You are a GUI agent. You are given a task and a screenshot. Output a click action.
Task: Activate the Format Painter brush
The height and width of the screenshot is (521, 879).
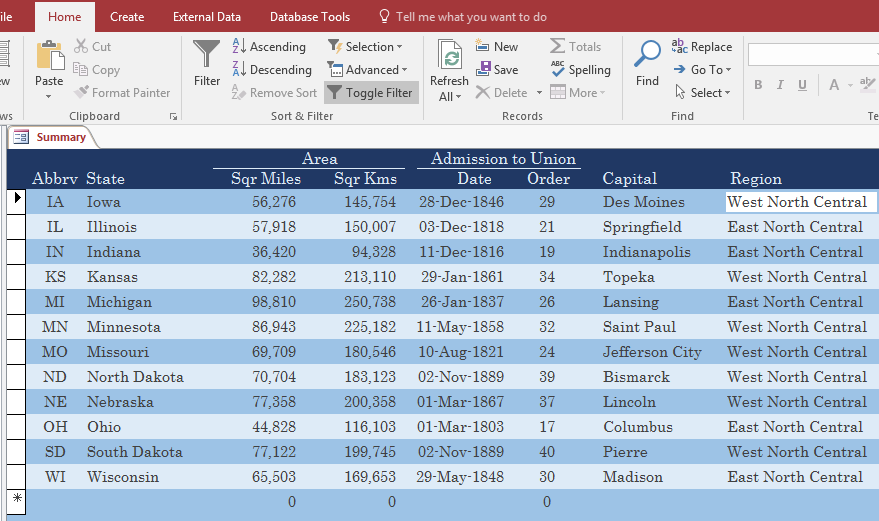pos(81,92)
